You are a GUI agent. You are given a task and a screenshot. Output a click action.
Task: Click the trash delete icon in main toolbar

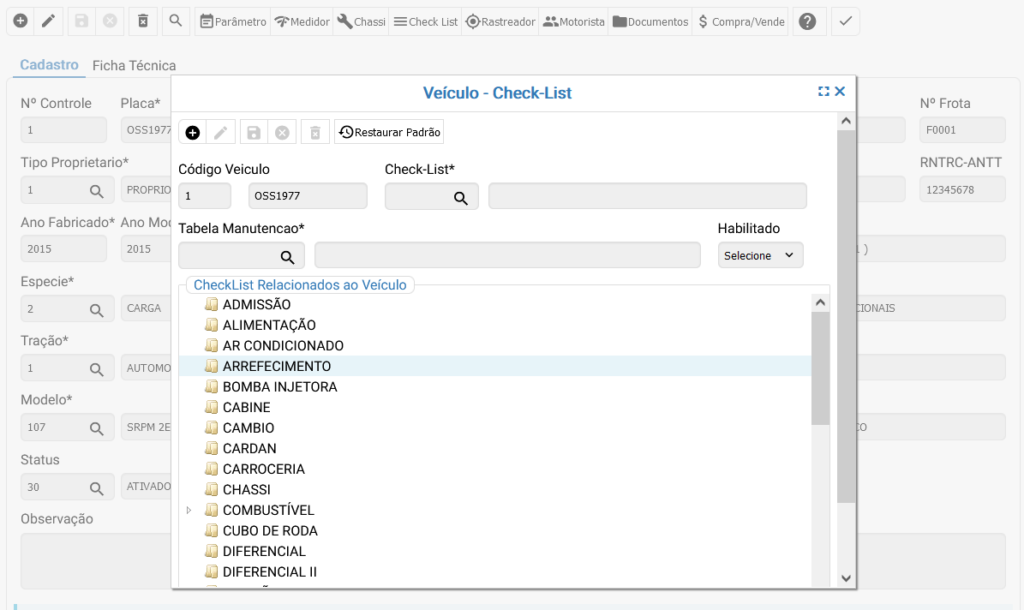[143, 21]
